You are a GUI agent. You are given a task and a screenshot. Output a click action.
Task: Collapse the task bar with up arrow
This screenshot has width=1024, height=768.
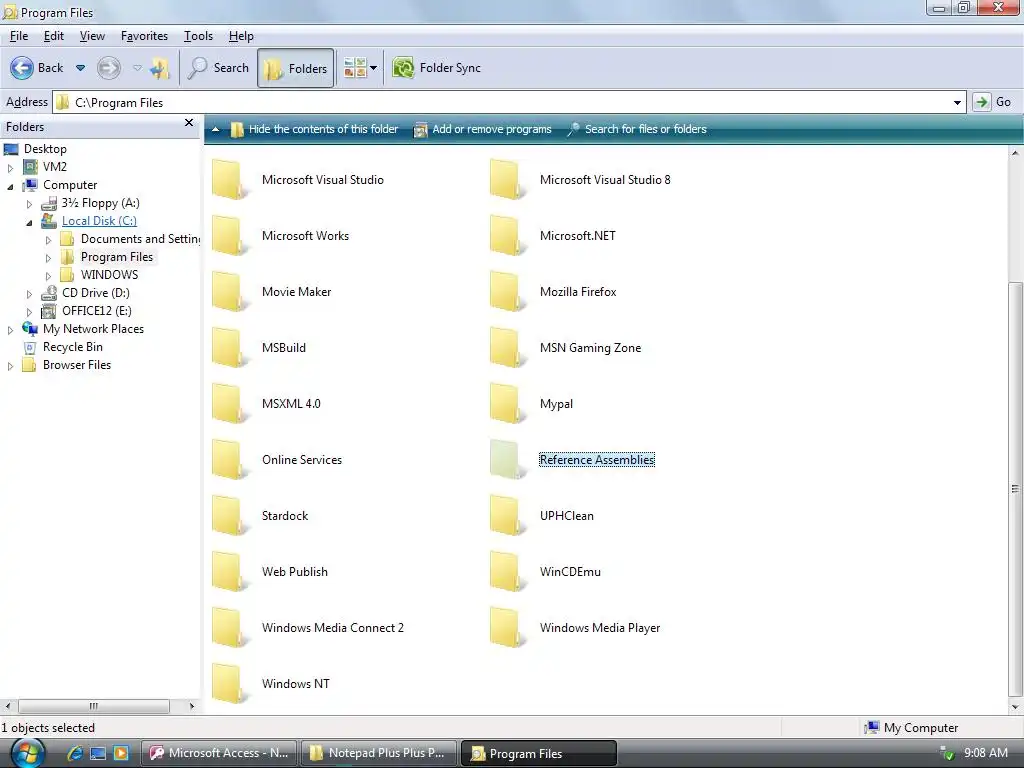click(216, 129)
